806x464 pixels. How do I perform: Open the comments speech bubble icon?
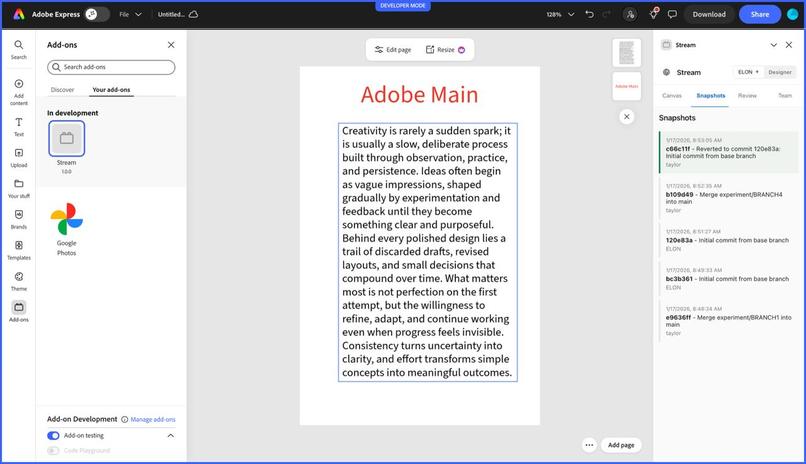coord(672,14)
